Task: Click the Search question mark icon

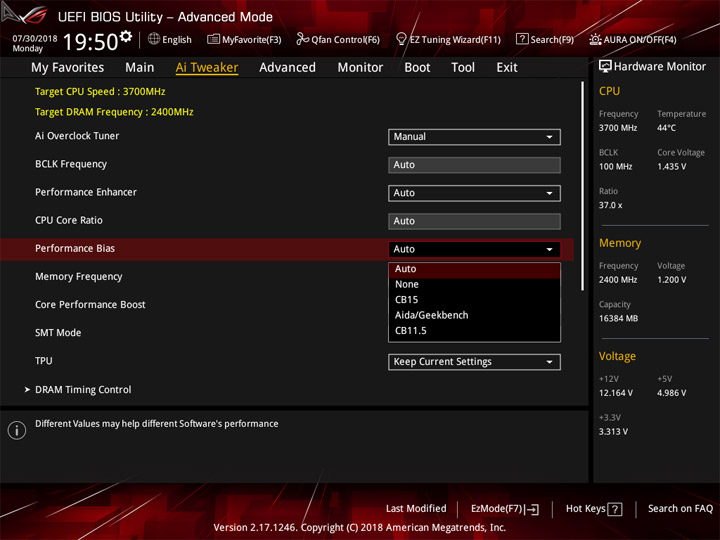Action: click(522, 39)
